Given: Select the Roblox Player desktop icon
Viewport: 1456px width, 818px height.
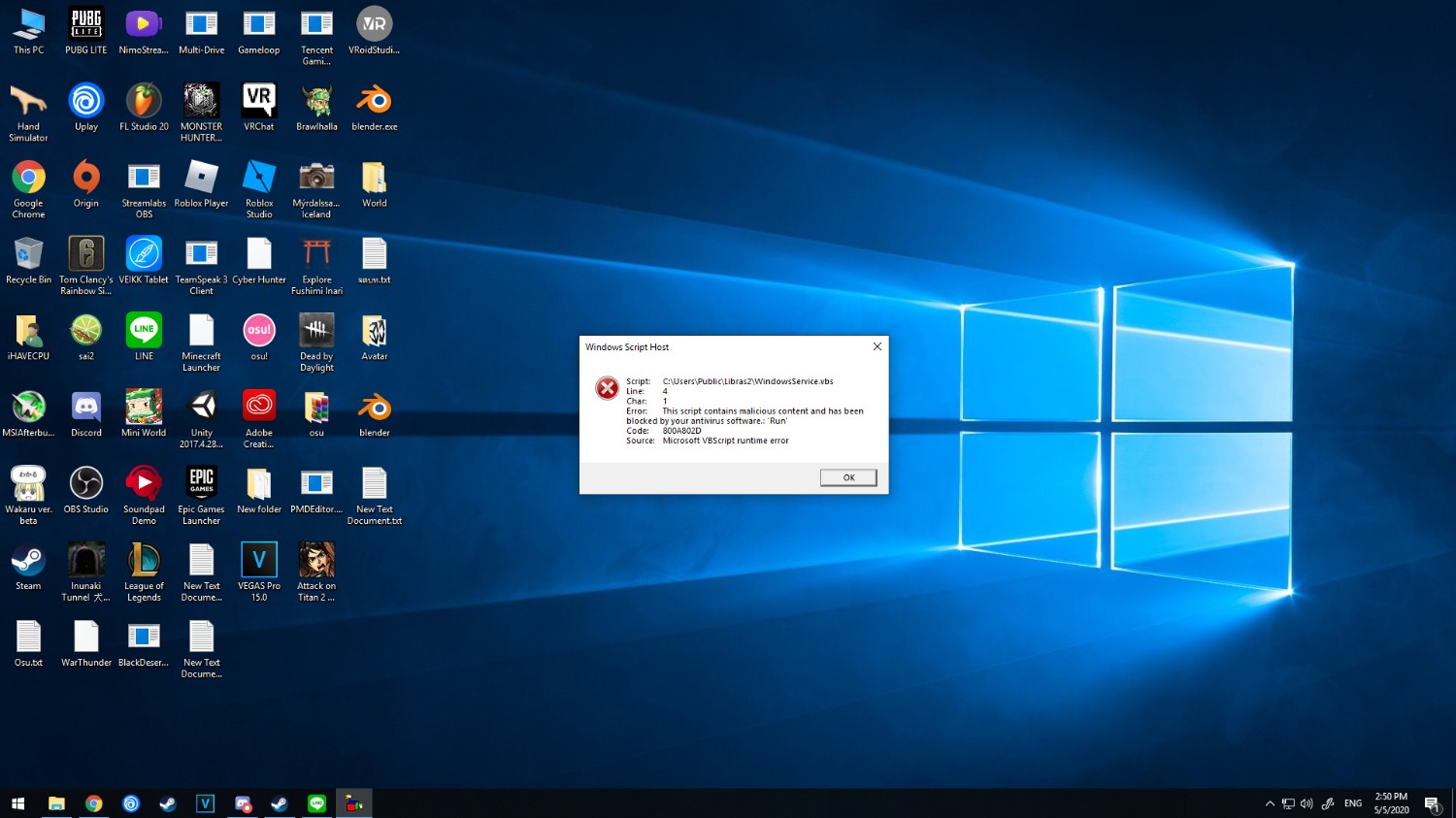Looking at the screenshot, I should click(202, 184).
